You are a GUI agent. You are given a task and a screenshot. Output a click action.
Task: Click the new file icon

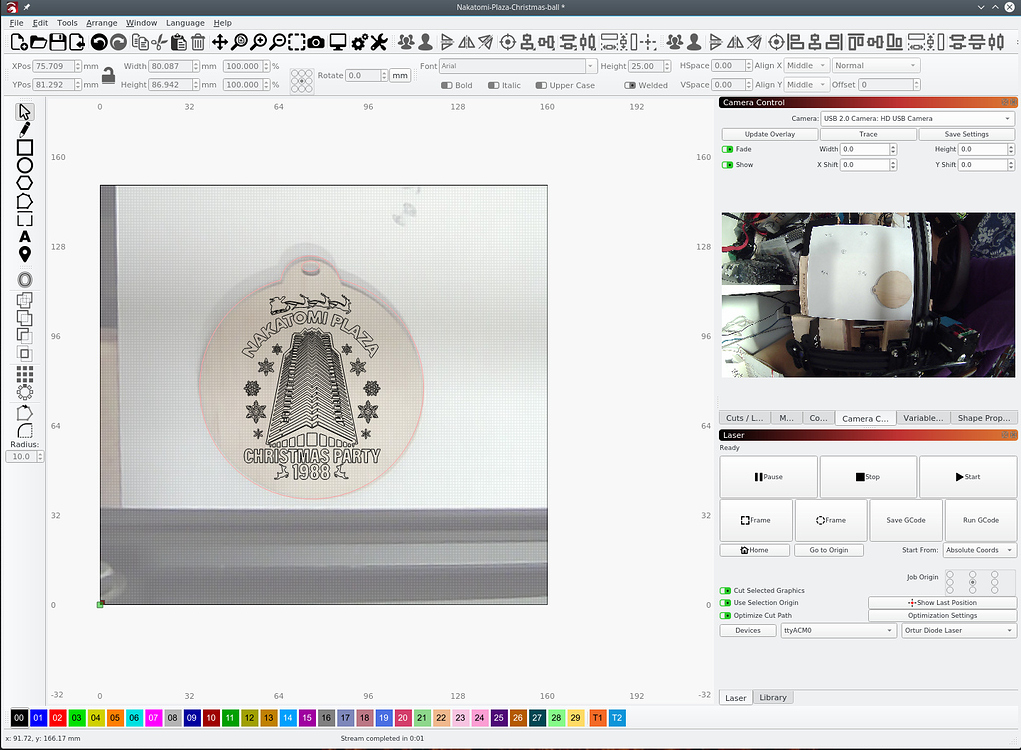[x=19, y=42]
